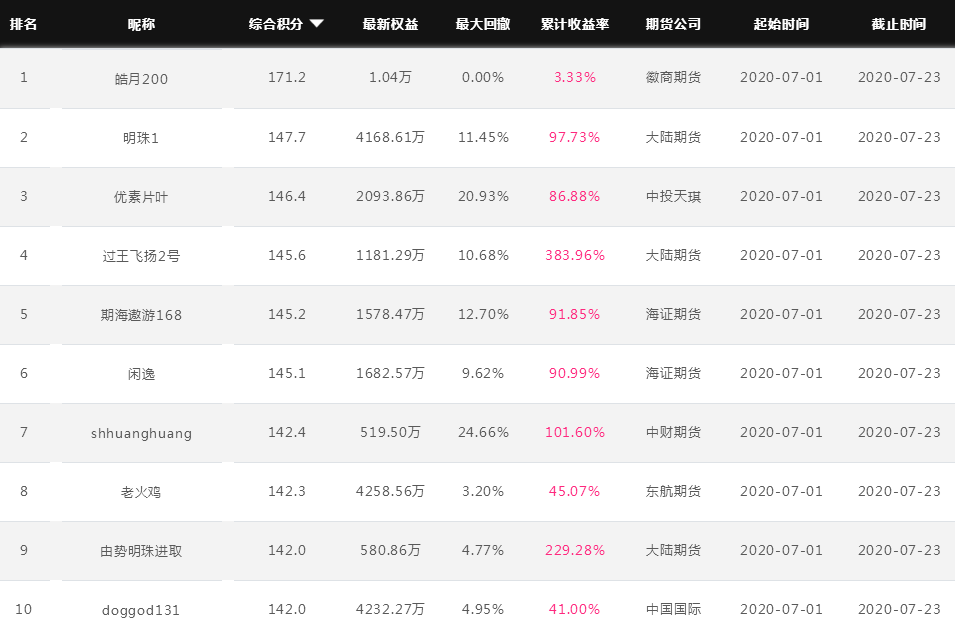Screen dimensions: 955x636
Task: Open shhuanghuang trader entry
Action: (141, 433)
